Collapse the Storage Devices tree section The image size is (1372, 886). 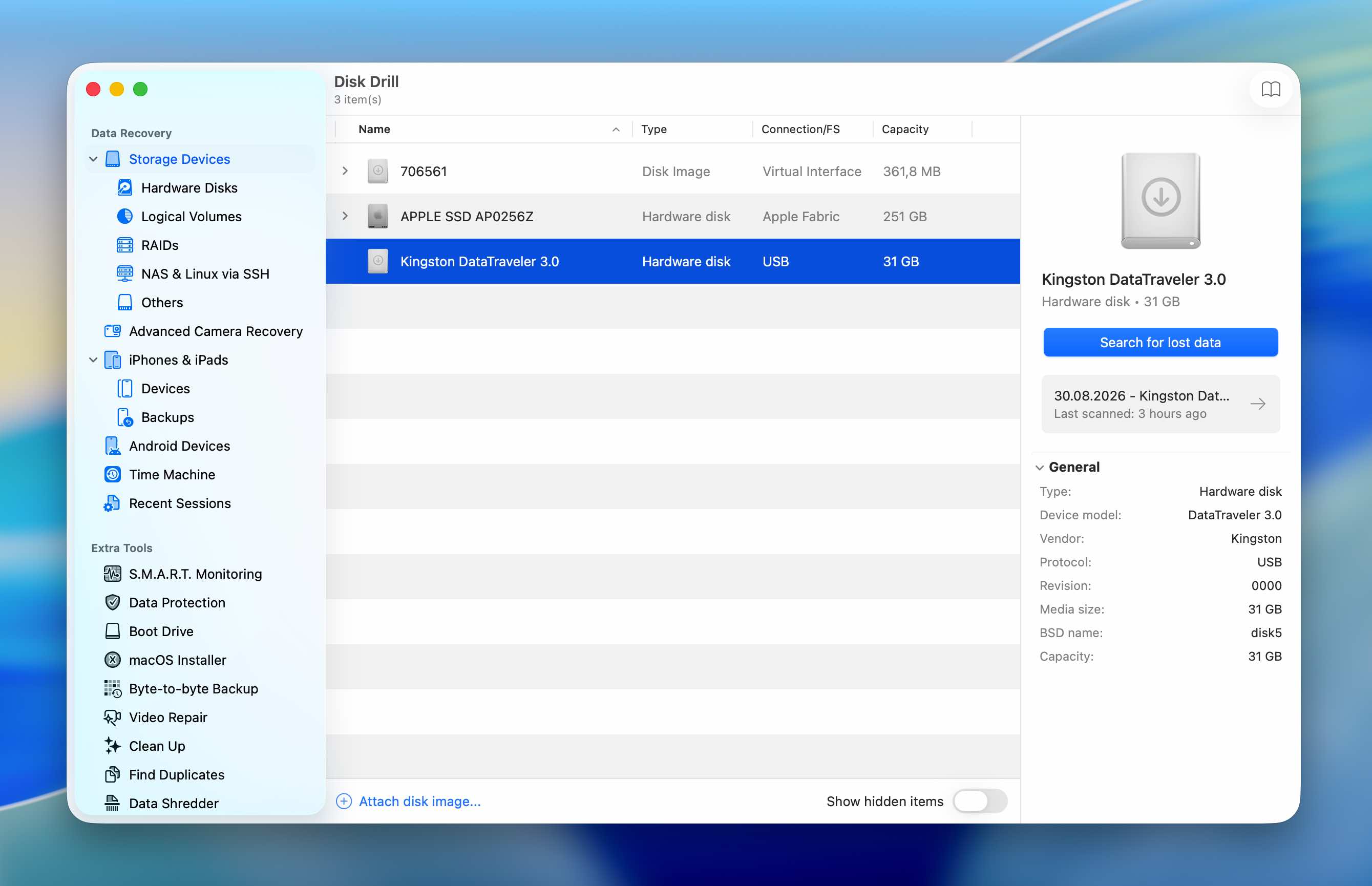pos(93,159)
